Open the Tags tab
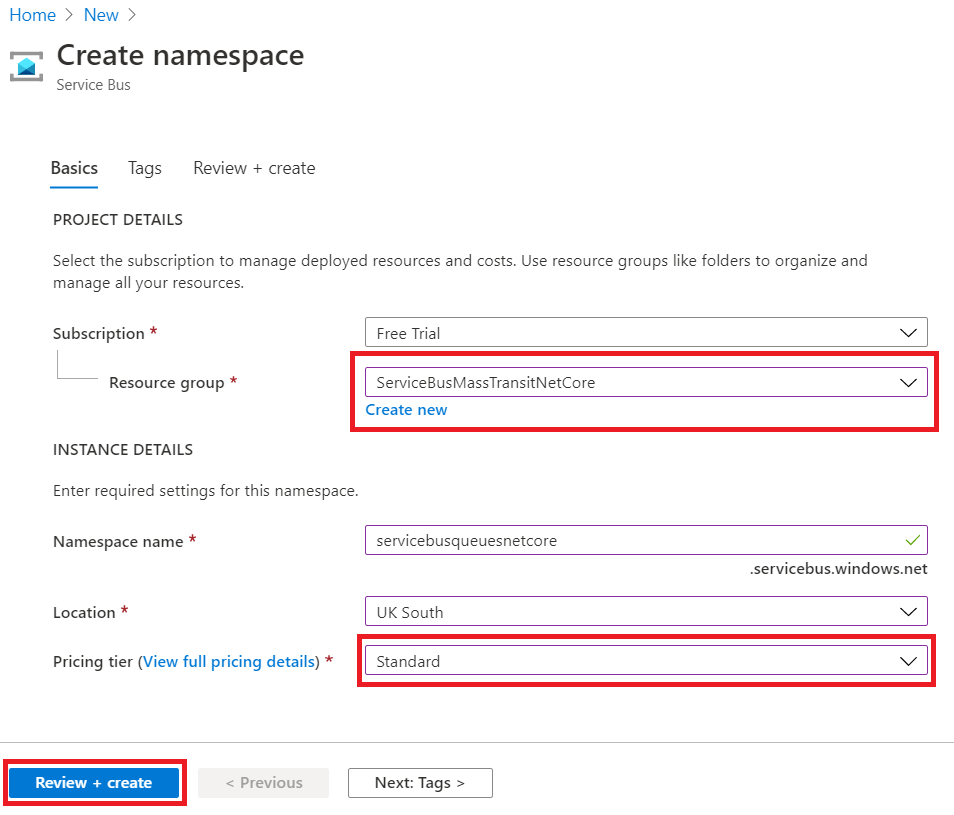Viewport: 954px width, 815px height. click(x=145, y=168)
